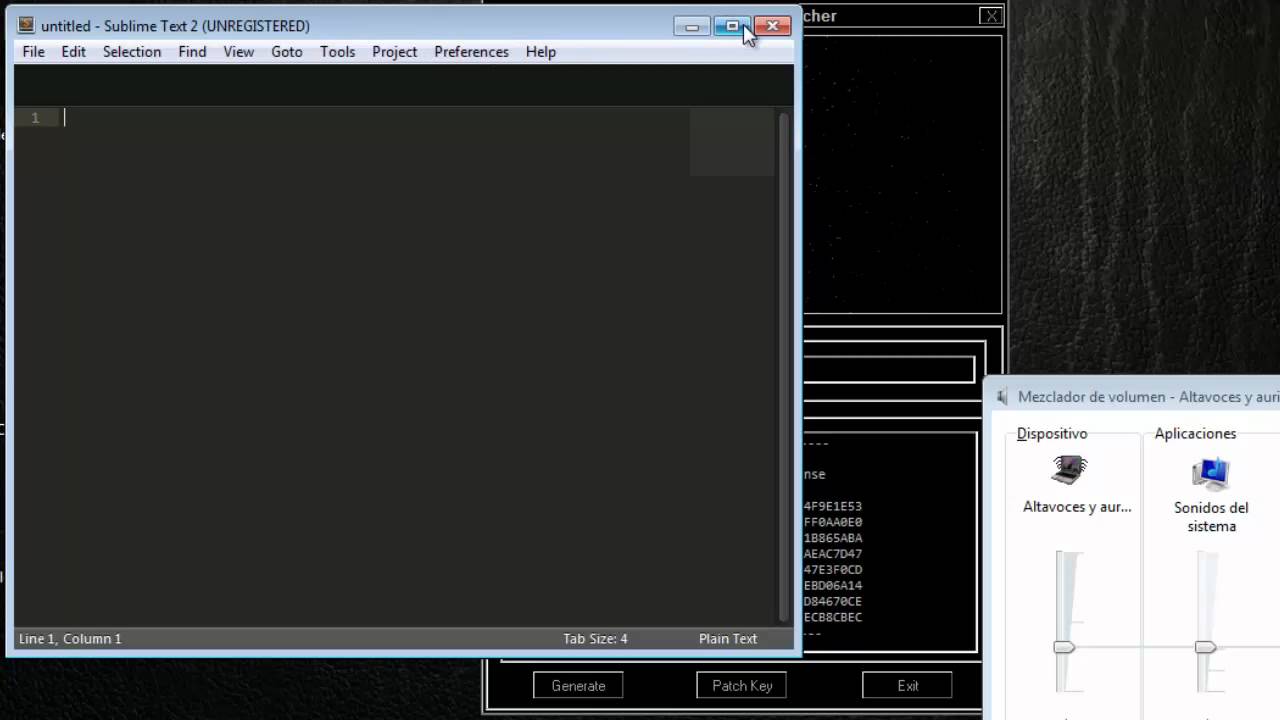Click the Altavoces device icon in mixer
This screenshot has width=1280, height=720.
(1069, 470)
